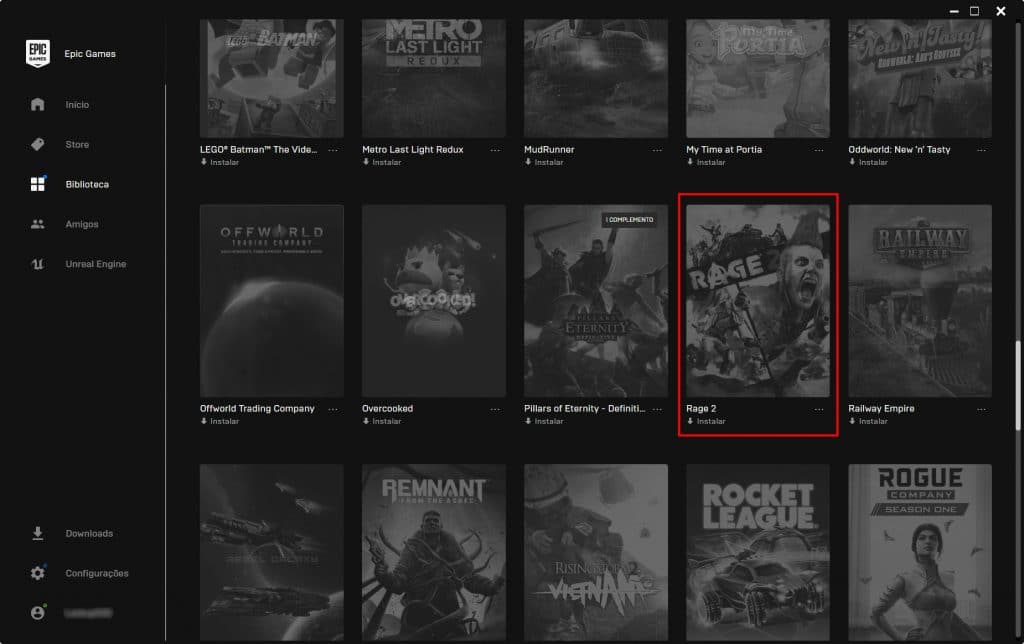The image size is (1024, 644).
Task: Open the Metro Last Light Redux cover
Action: 434,78
